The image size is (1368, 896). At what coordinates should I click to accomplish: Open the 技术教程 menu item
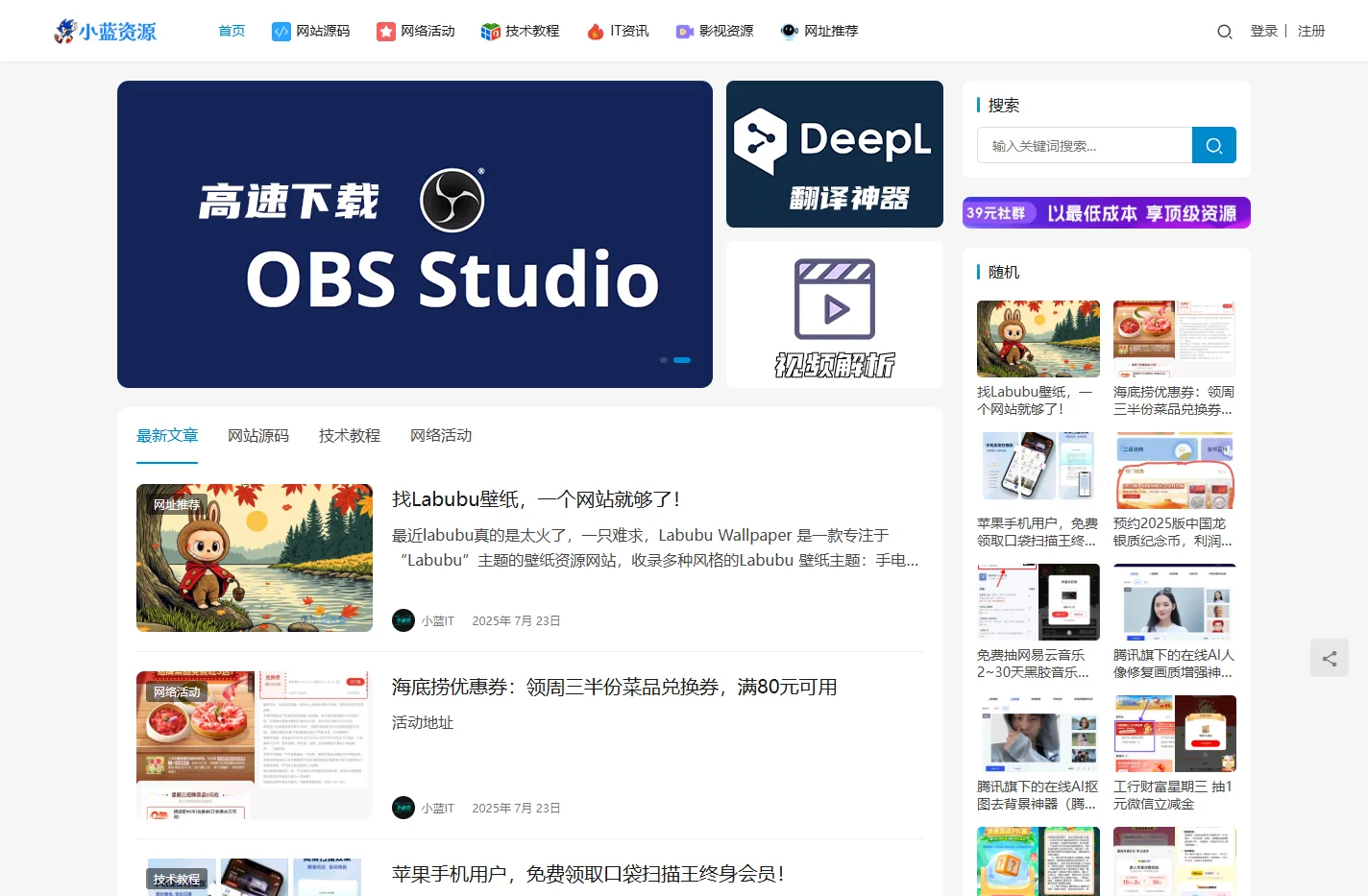pyautogui.click(x=521, y=31)
